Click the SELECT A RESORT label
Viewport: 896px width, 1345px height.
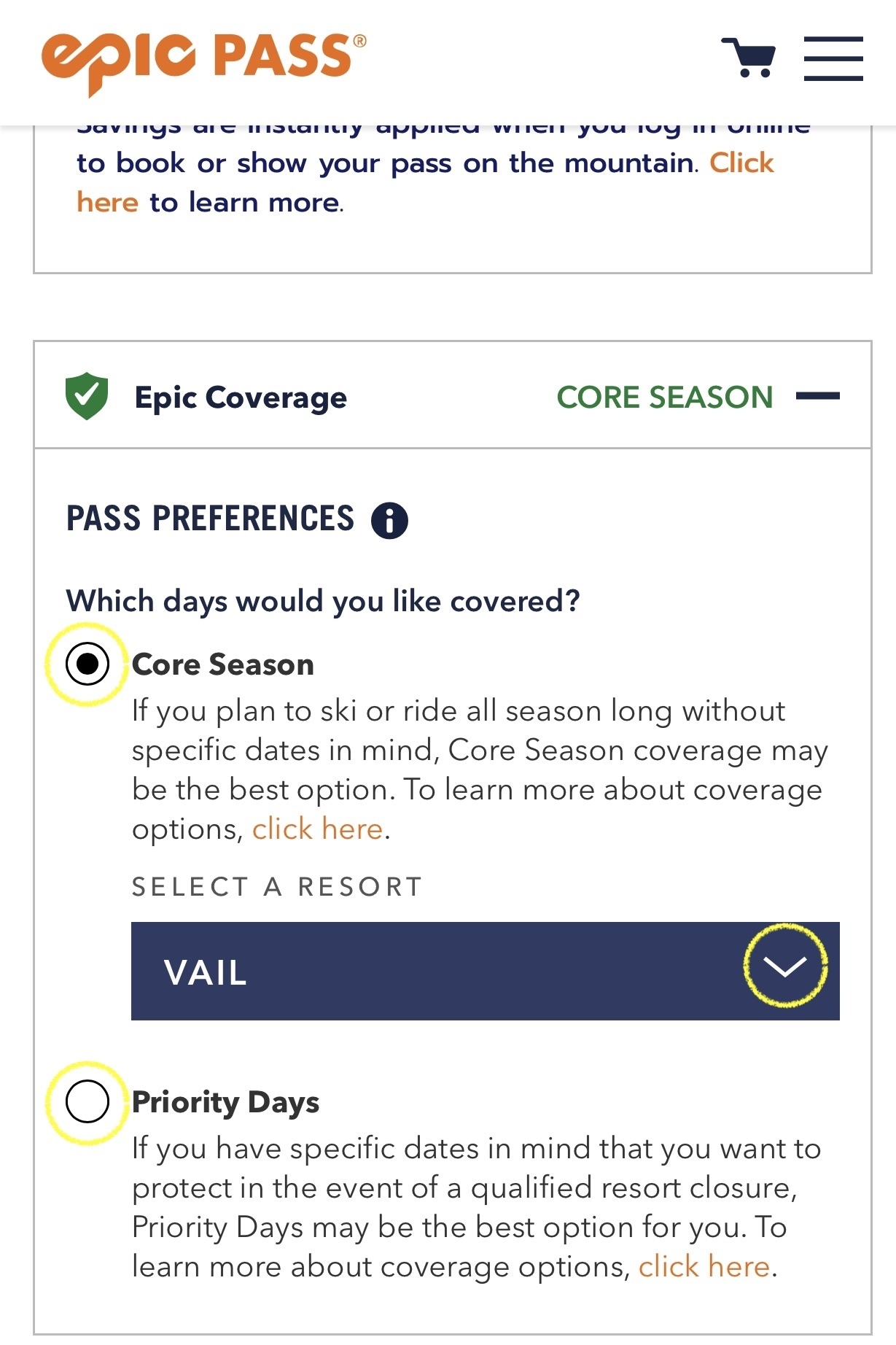pyautogui.click(x=277, y=887)
